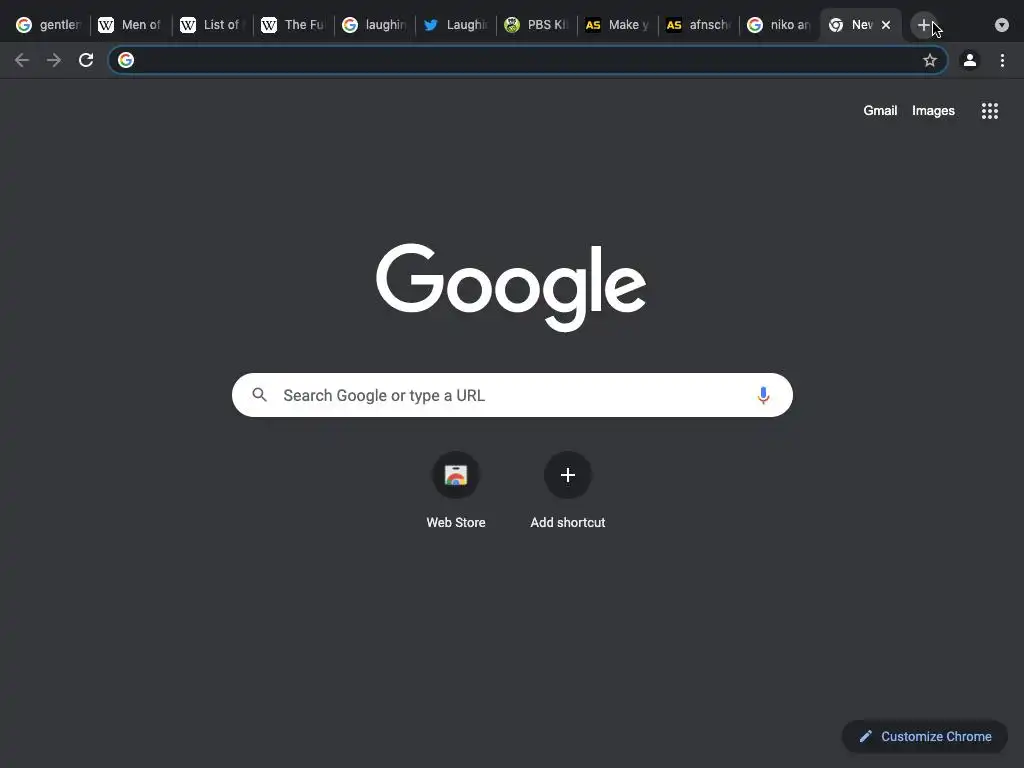1024x768 pixels.
Task: Click the Customize Chrome button
Action: coord(924,736)
